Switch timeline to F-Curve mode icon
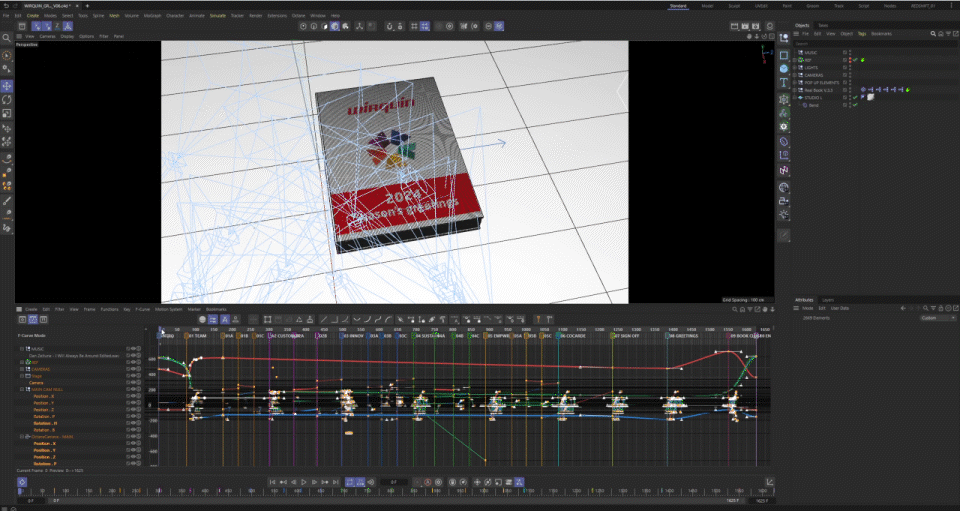Viewport: 960px width, 511px height. (33, 319)
